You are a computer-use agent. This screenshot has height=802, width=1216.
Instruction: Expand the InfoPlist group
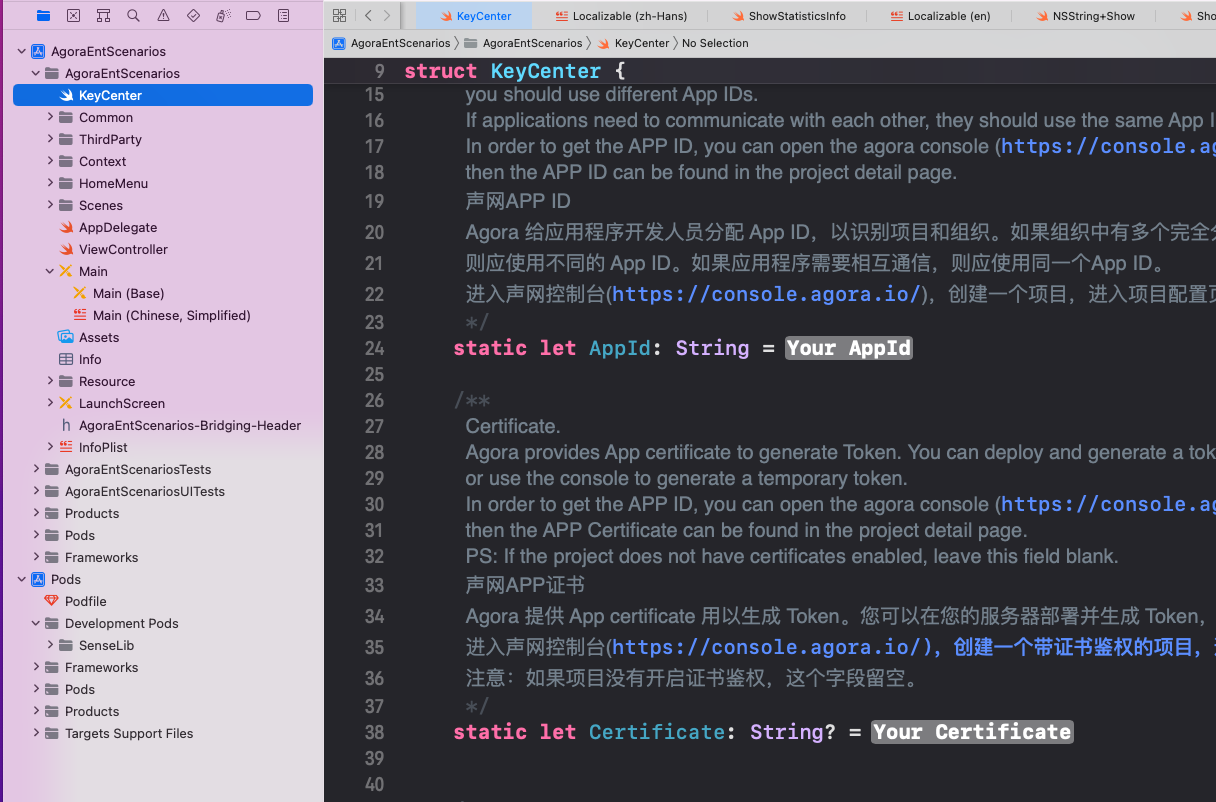pyautogui.click(x=50, y=447)
